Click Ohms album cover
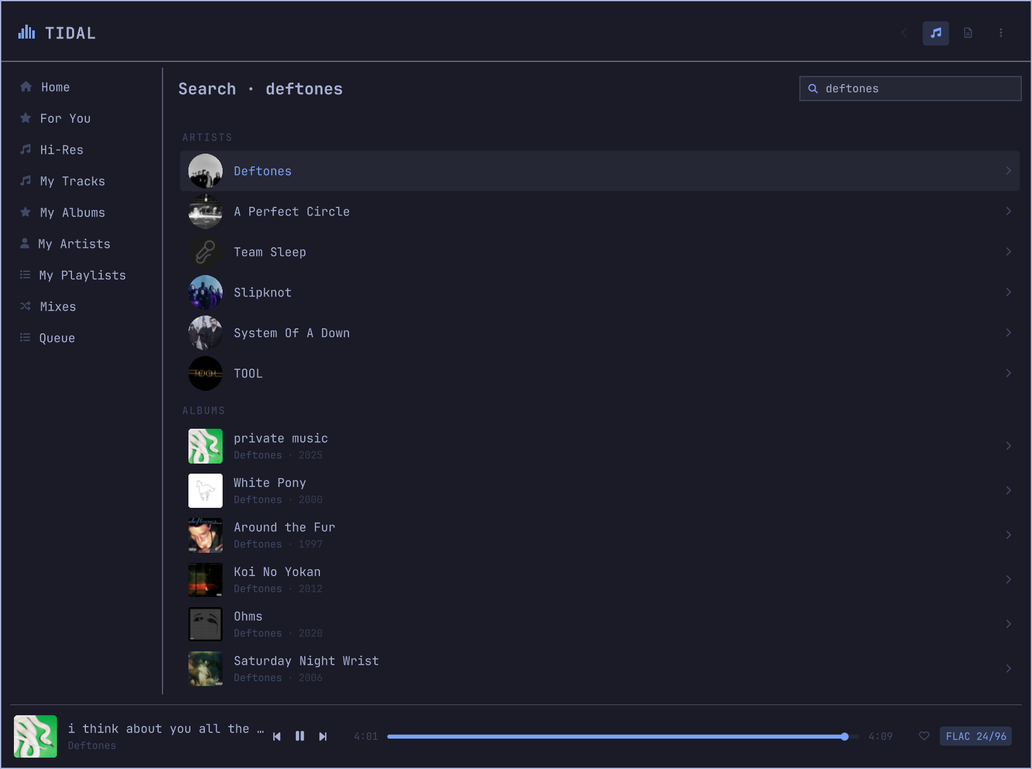This screenshot has height=769, width=1032. [x=205, y=624]
